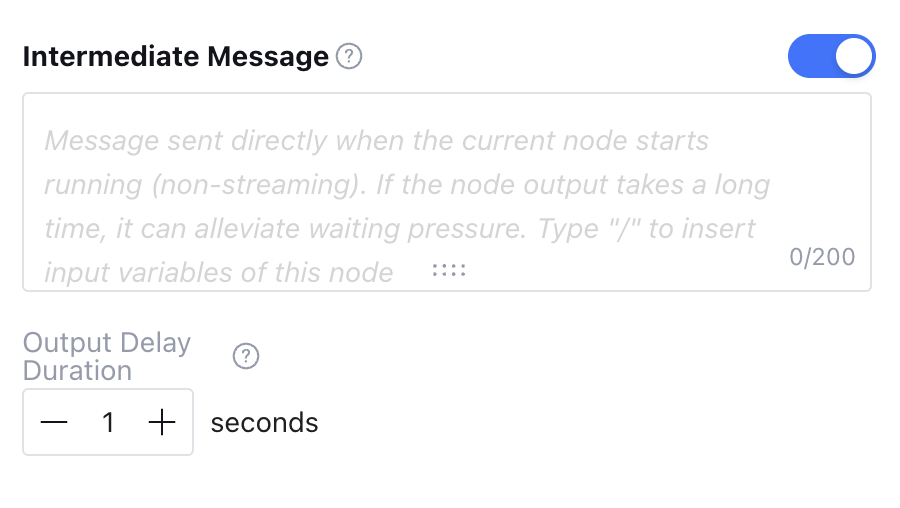Click the delay value showing 1
This screenshot has height=508, width=900.
(108, 423)
